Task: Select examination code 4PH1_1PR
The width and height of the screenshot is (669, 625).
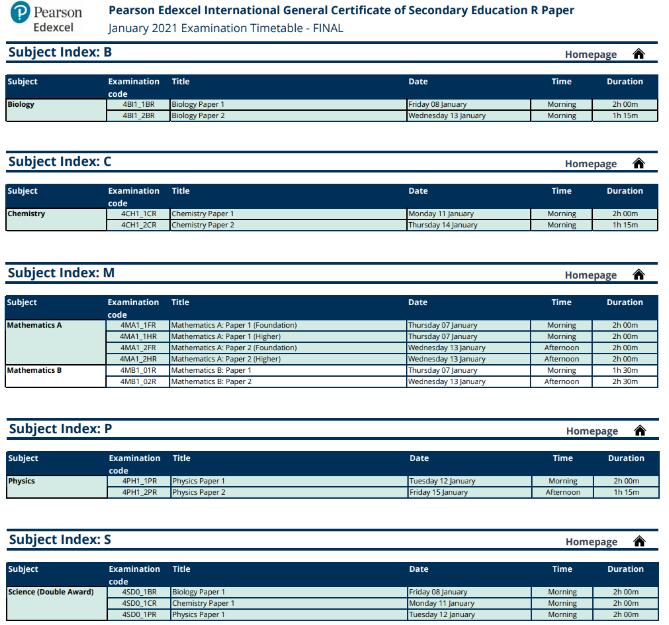Action: coord(139,481)
